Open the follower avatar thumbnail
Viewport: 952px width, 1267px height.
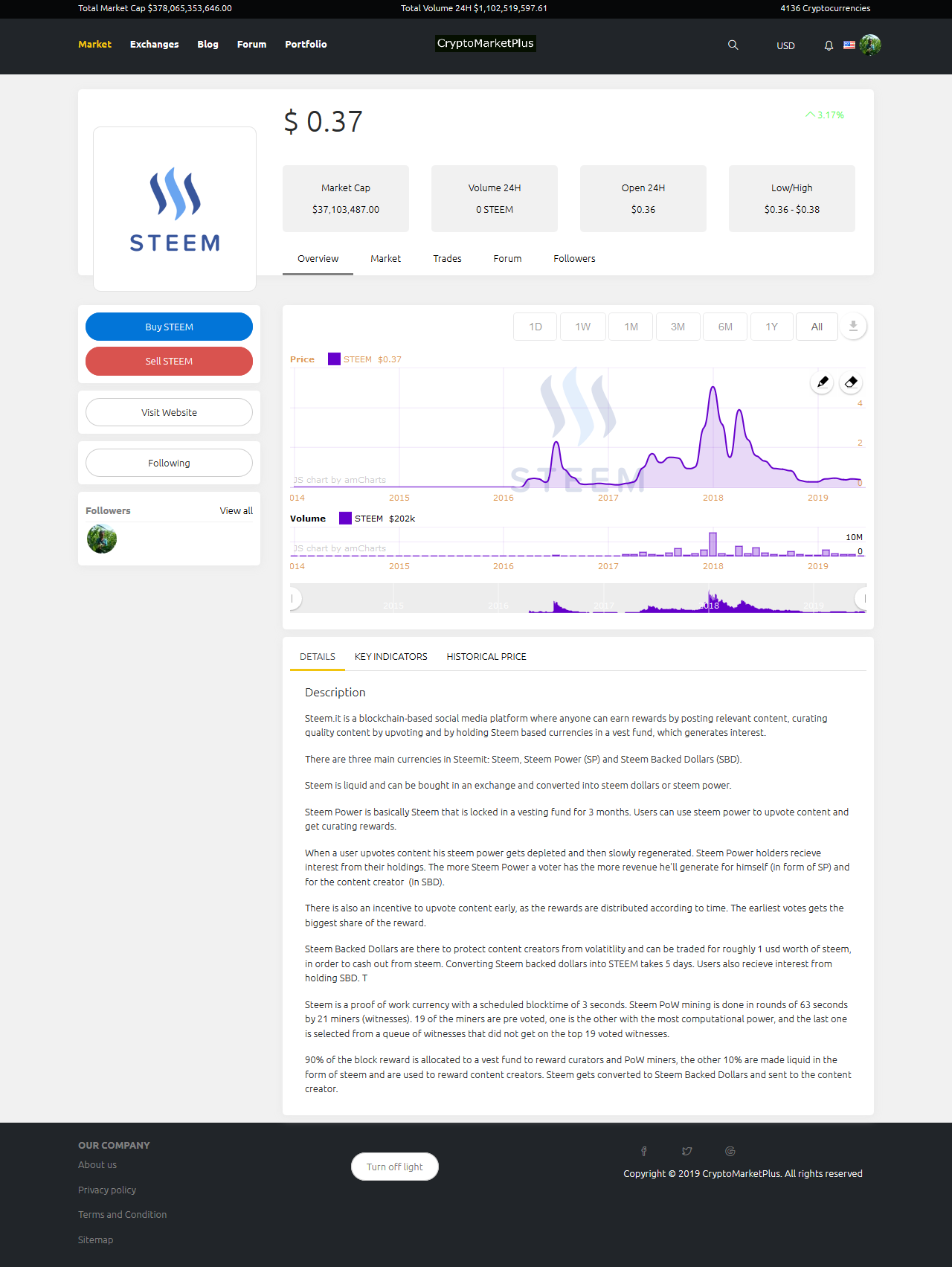[x=102, y=539]
